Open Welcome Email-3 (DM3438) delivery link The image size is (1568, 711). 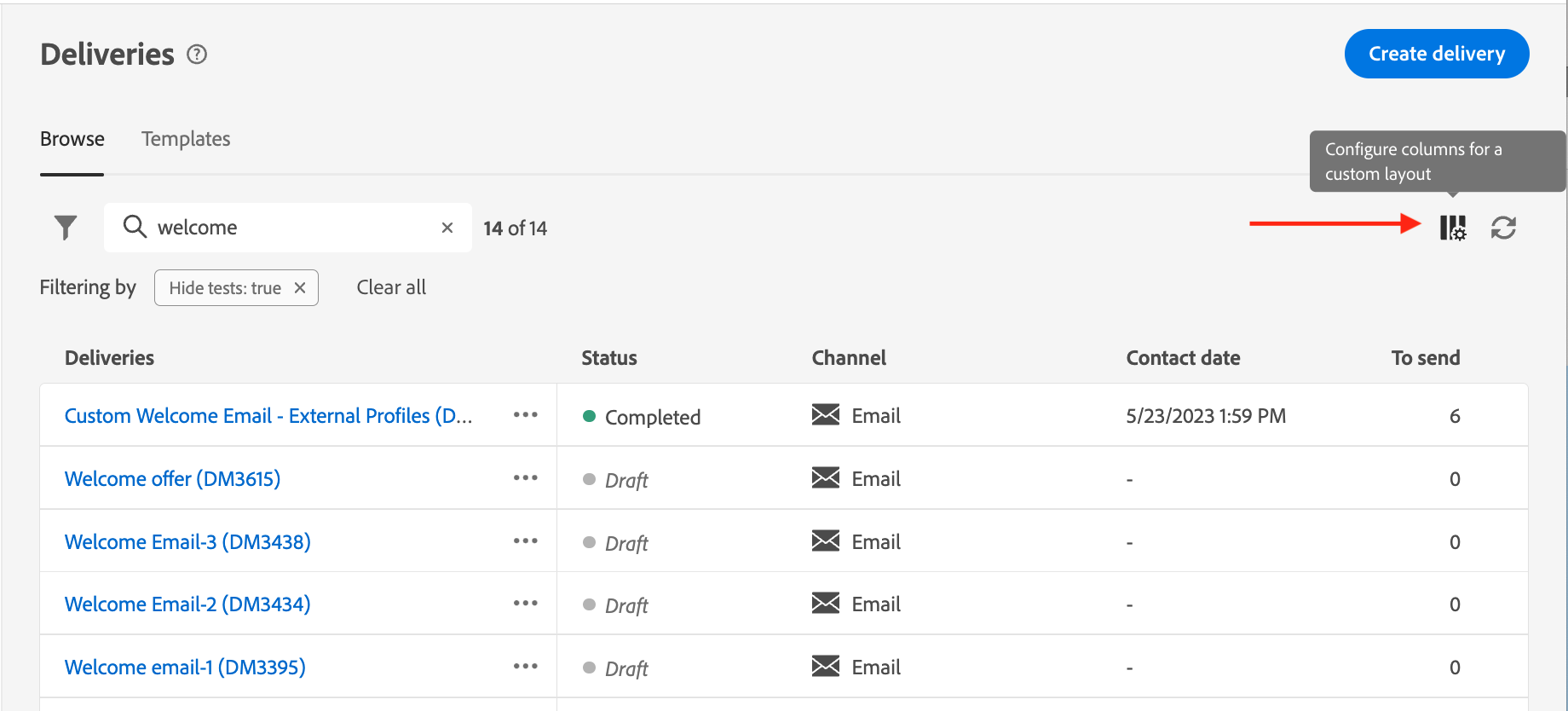[187, 542]
